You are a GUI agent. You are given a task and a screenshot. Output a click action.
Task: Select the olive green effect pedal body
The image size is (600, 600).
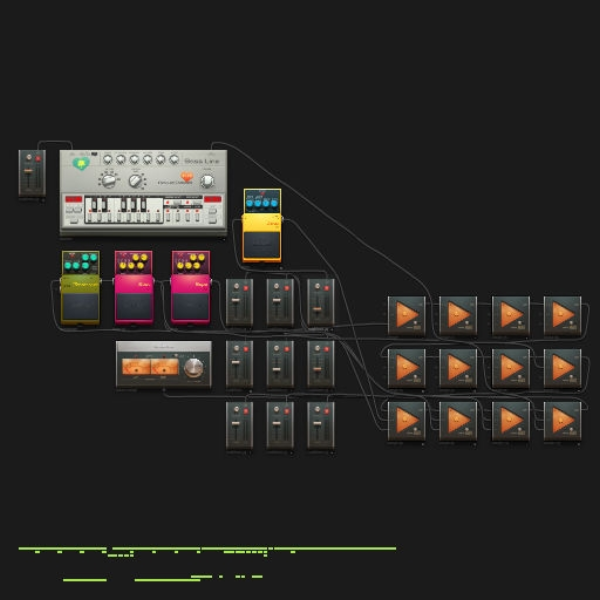[80, 288]
